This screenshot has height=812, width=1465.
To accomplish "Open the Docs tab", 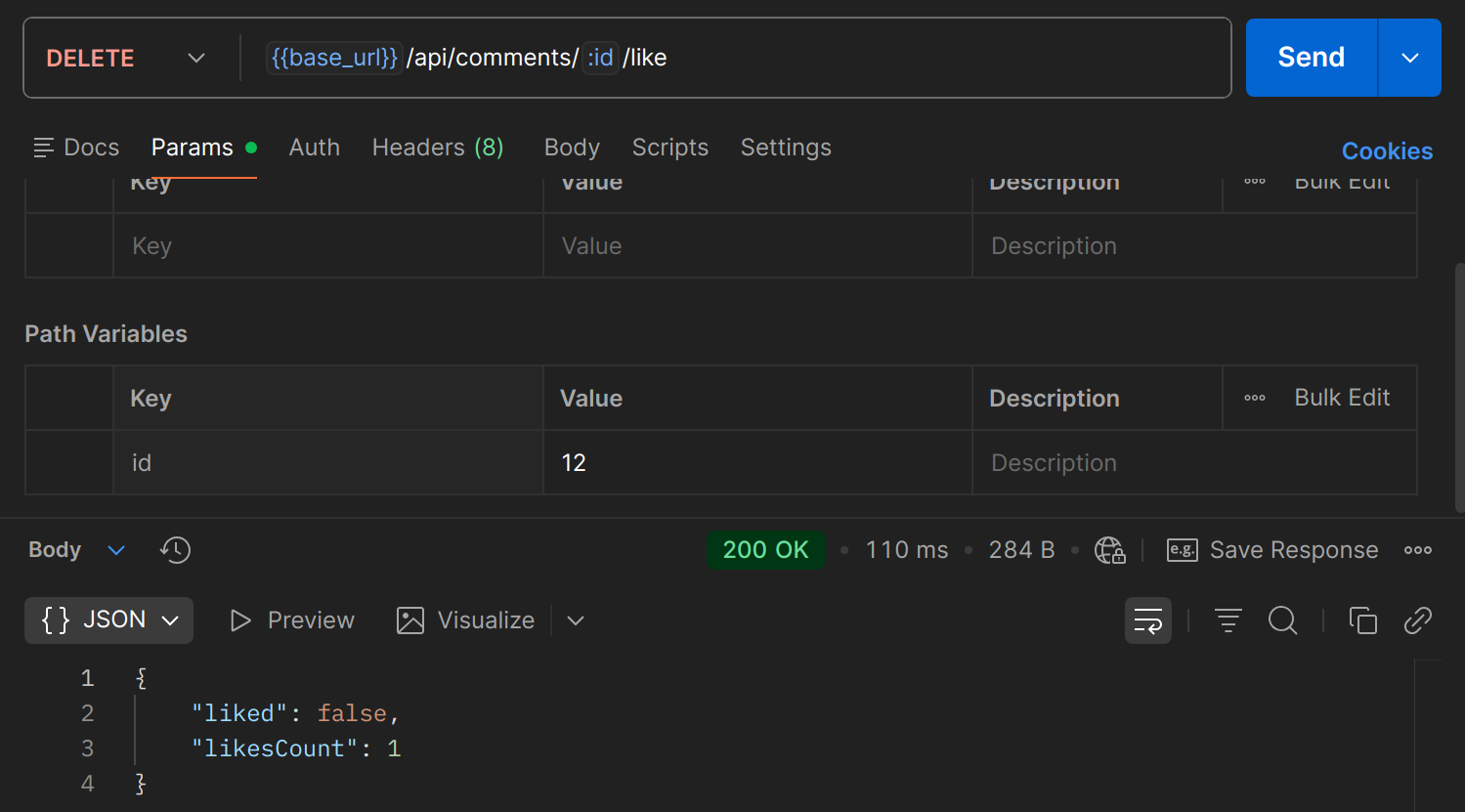I will [x=76, y=148].
